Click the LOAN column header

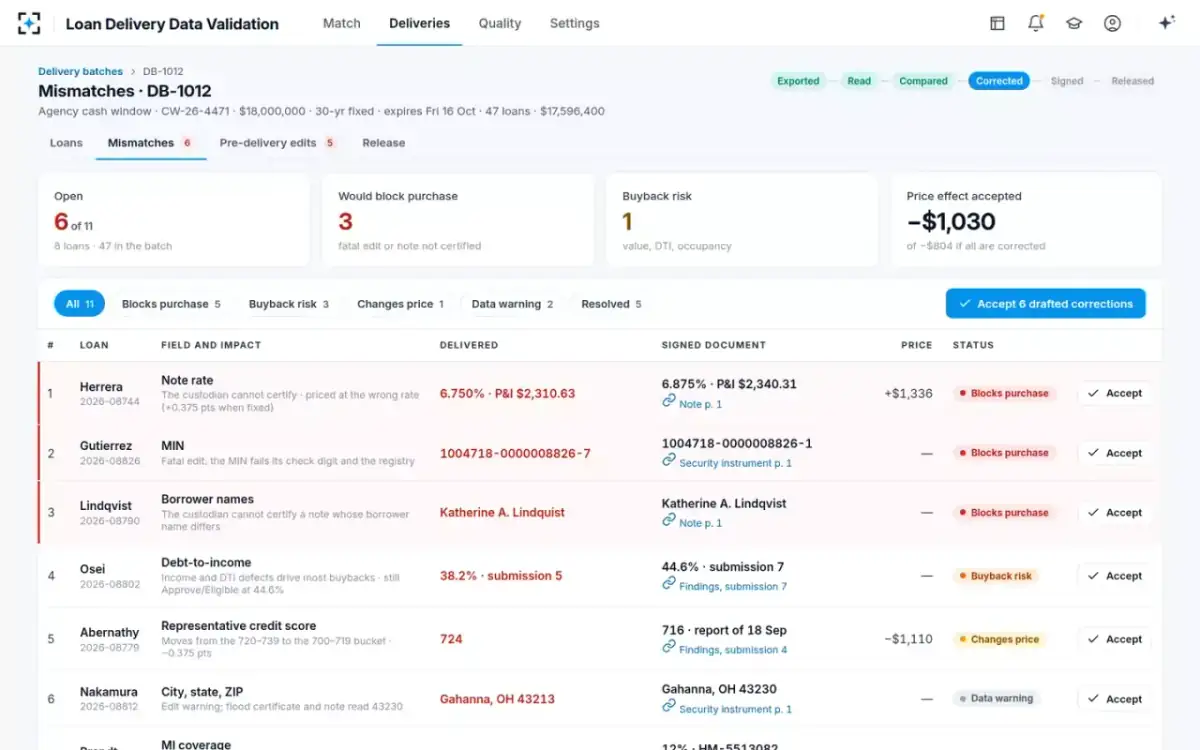(x=94, y=345)
